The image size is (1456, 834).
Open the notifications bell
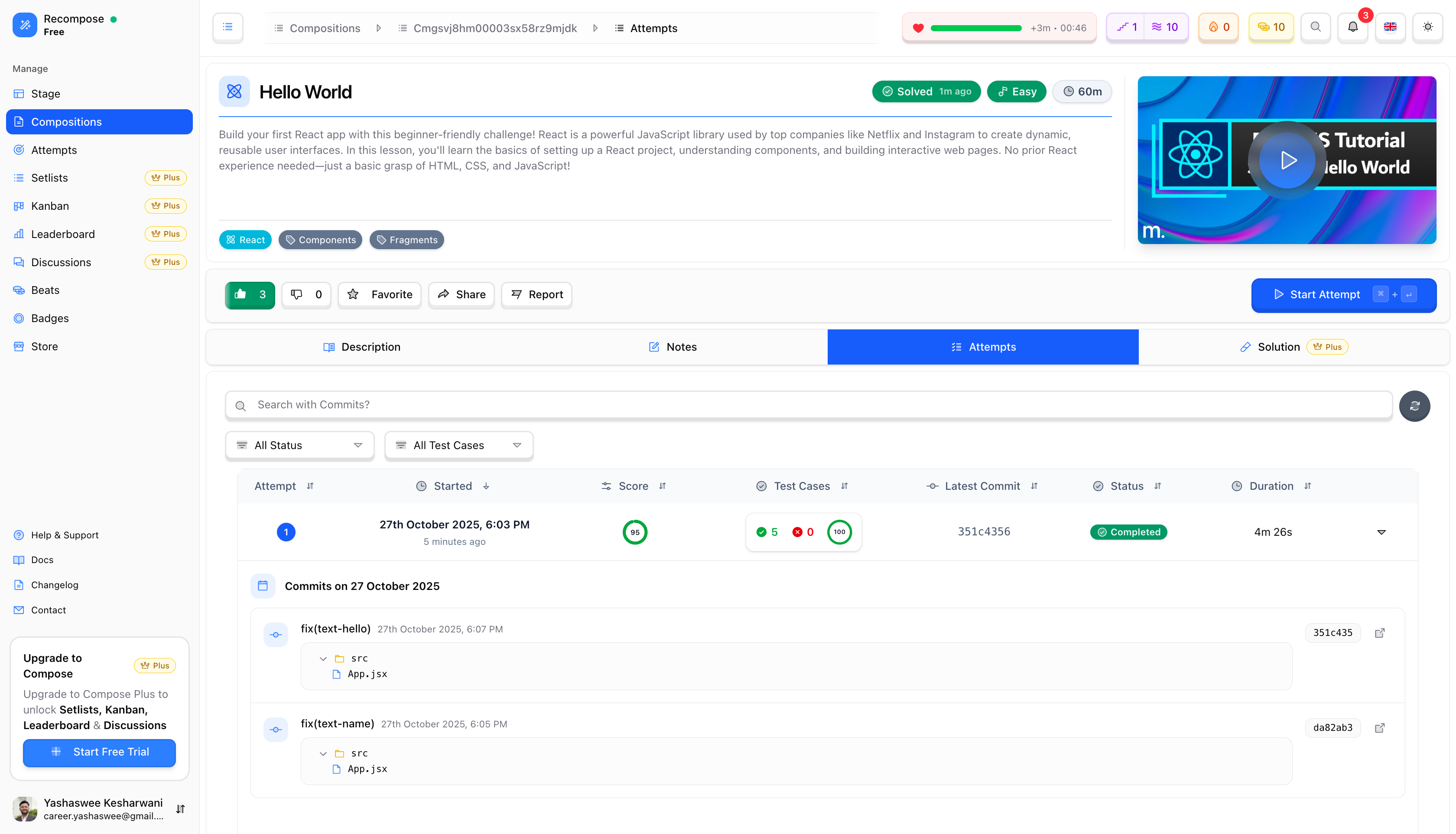click(x=1352, y=27)
